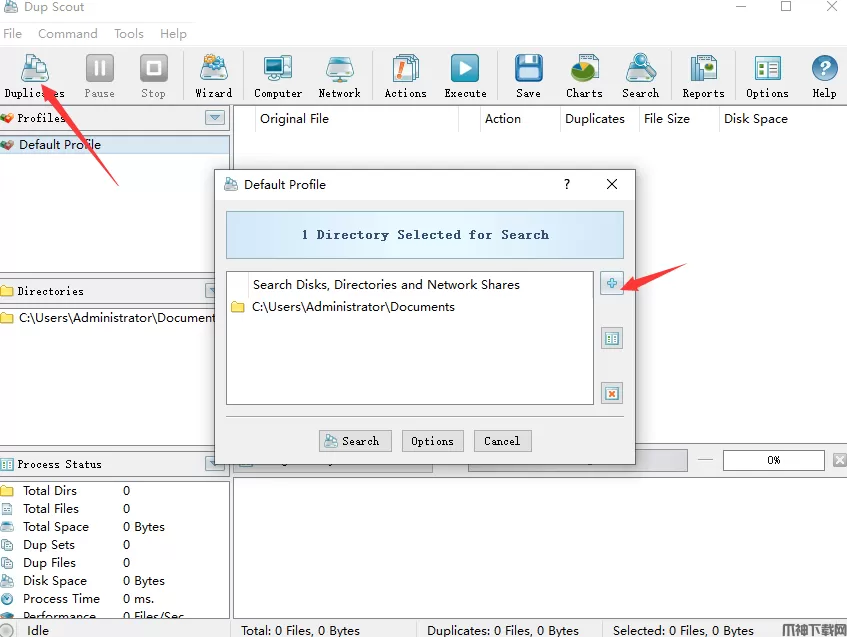Maximize the Dup Scout window

(x=786, y=6)
